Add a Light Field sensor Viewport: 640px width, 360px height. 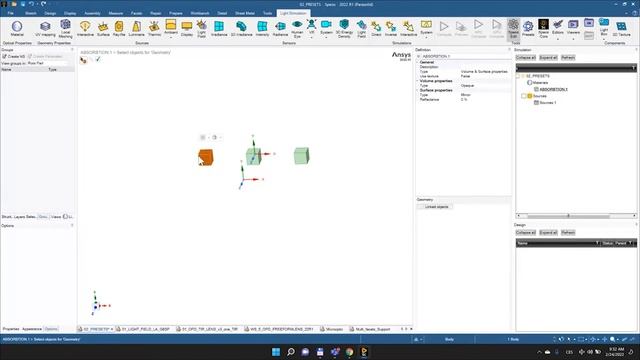(x=361, y=29)
